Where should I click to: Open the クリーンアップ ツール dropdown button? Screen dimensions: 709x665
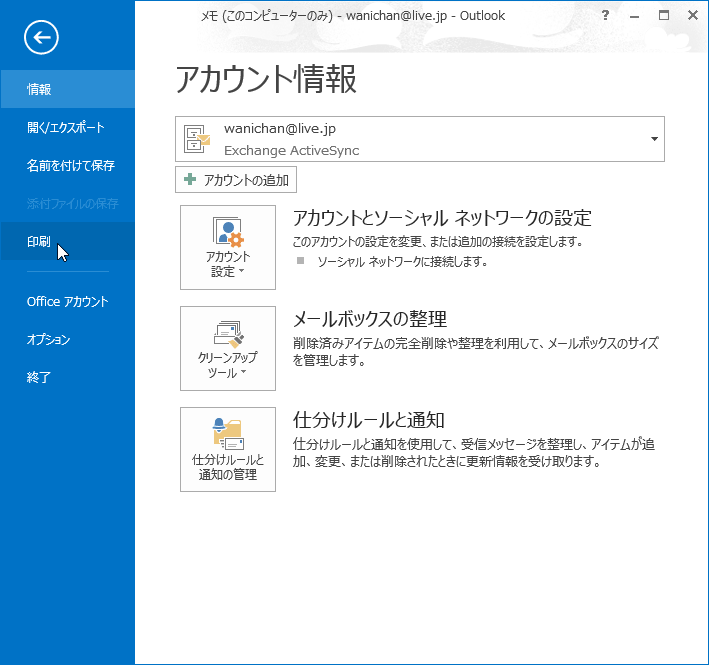coord(227,348)
